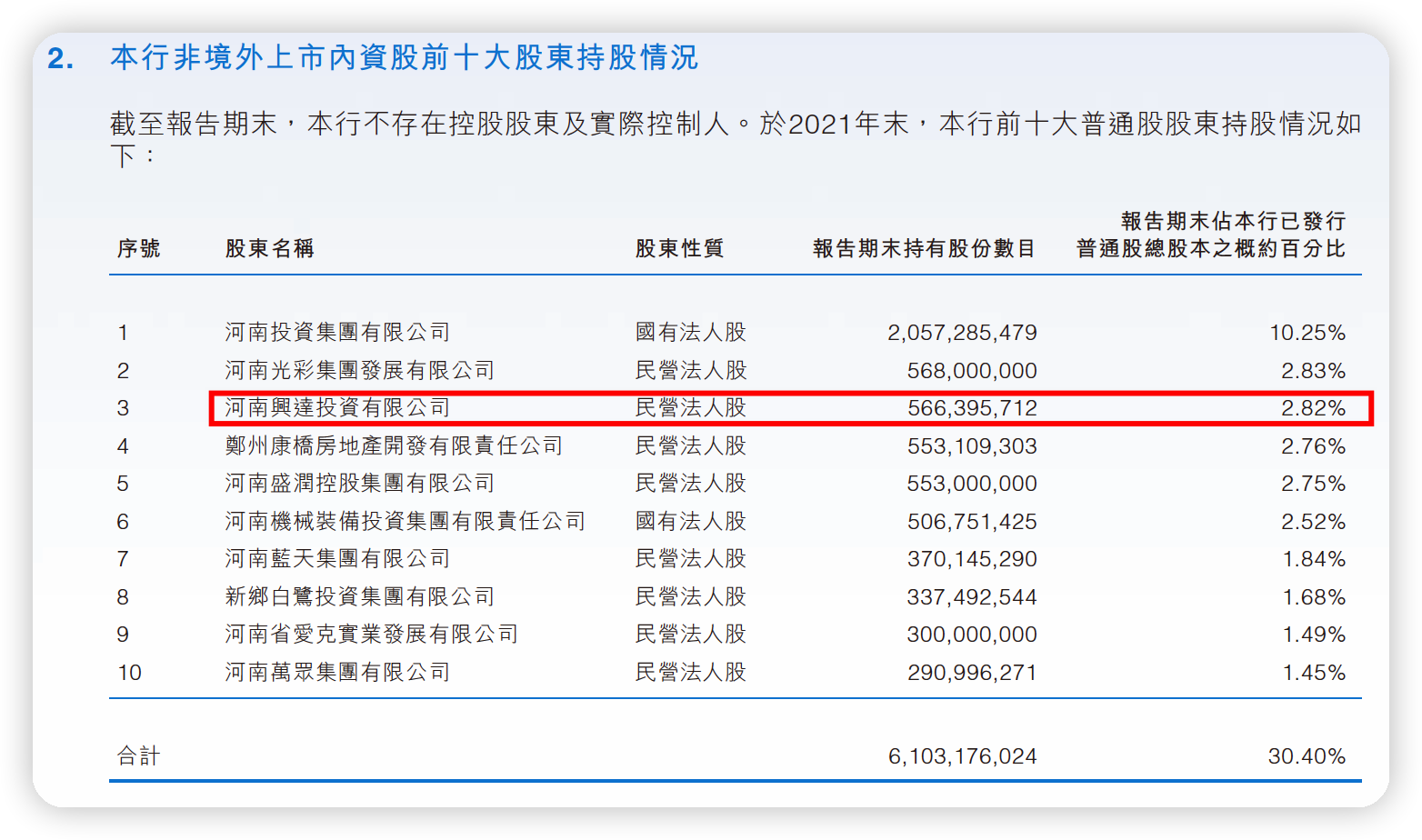Screen dimensions: 1422x840
Task: Click total percentage 30.40%
Action: pos(1307,756)
